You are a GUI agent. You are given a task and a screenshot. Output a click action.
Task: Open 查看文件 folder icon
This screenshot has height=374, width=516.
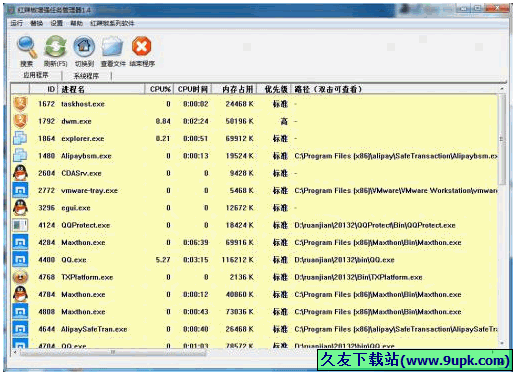113,47
